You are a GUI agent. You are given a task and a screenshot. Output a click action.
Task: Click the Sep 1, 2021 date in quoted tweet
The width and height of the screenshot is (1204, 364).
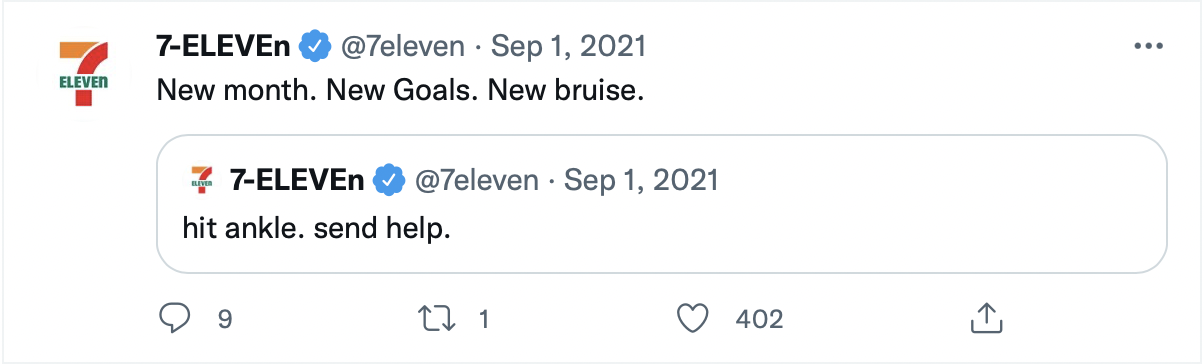pos(642,182)
